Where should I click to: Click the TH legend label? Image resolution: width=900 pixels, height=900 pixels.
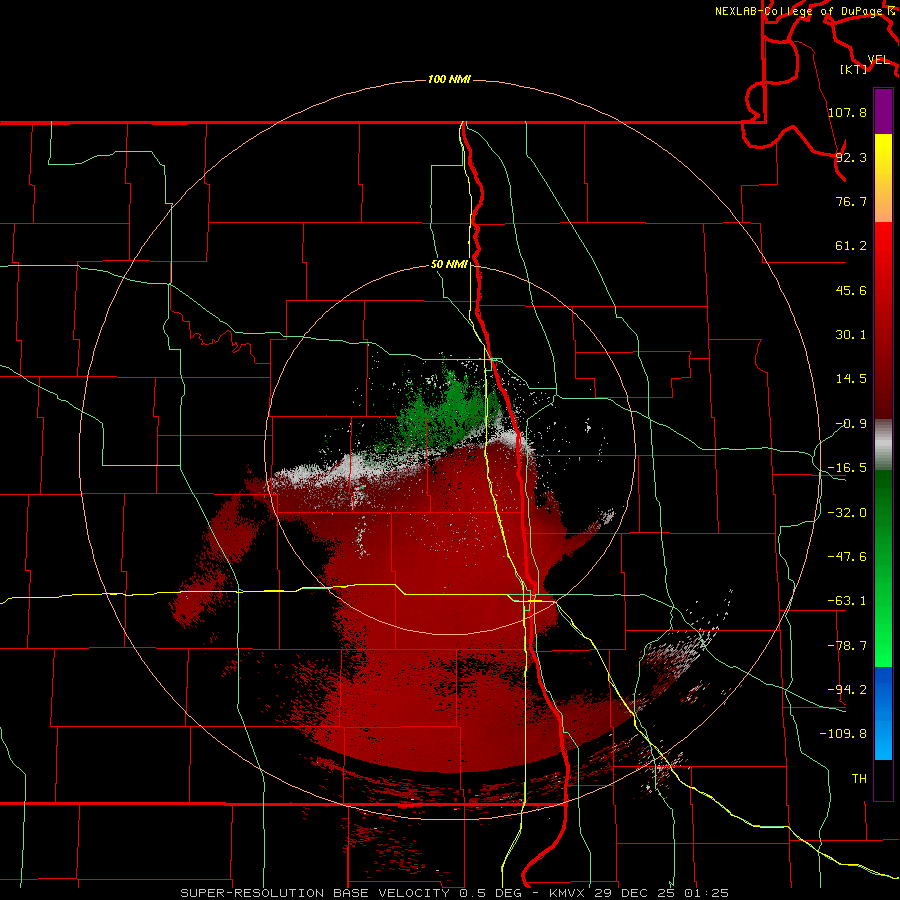859,778
